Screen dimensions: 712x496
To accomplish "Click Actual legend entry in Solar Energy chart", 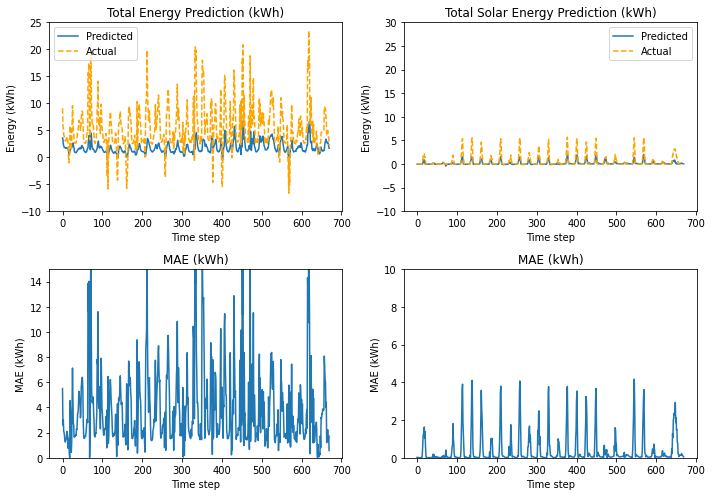I will tap(656, 51).
